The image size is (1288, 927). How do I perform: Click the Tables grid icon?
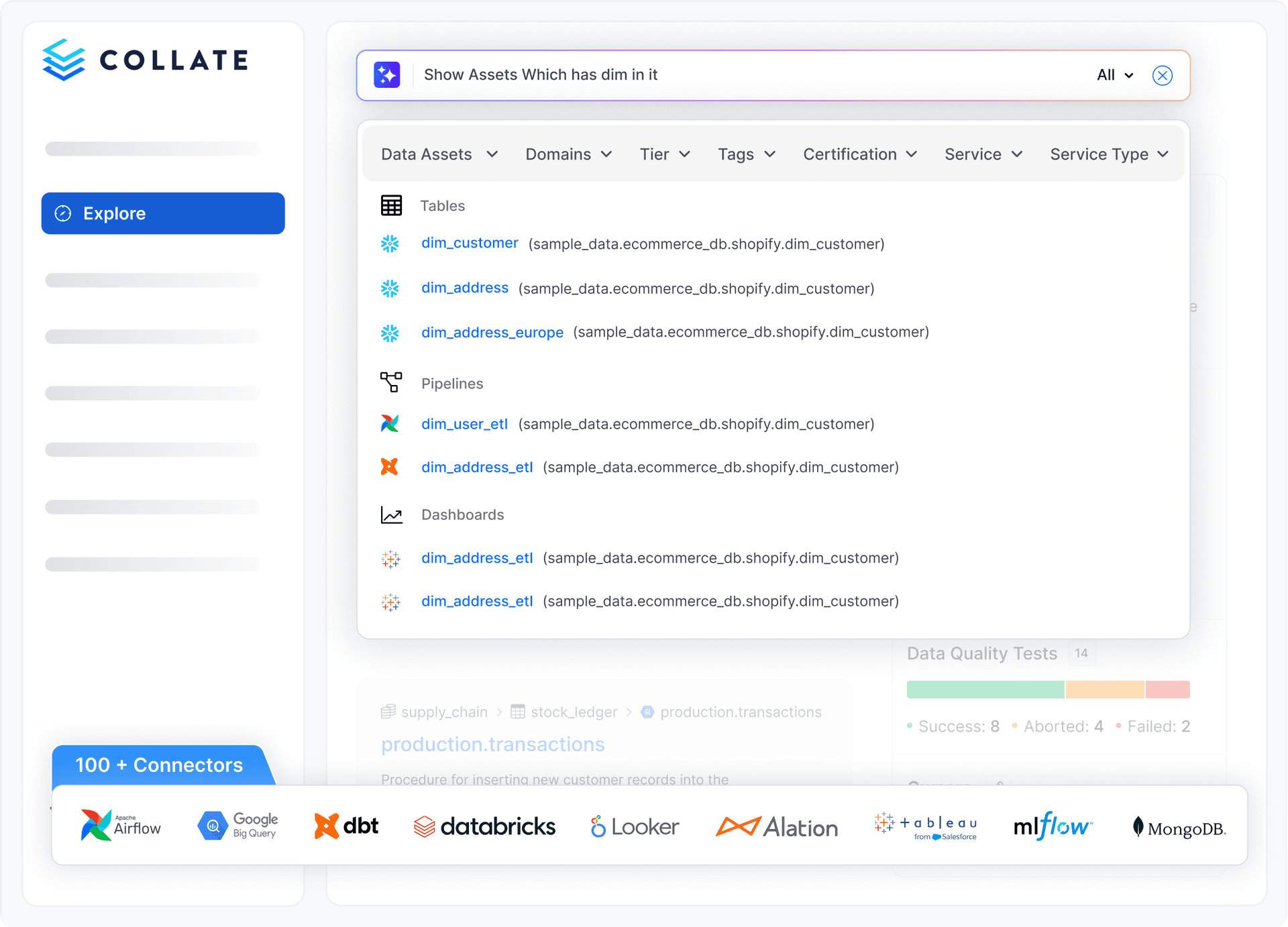coord(391,205)
